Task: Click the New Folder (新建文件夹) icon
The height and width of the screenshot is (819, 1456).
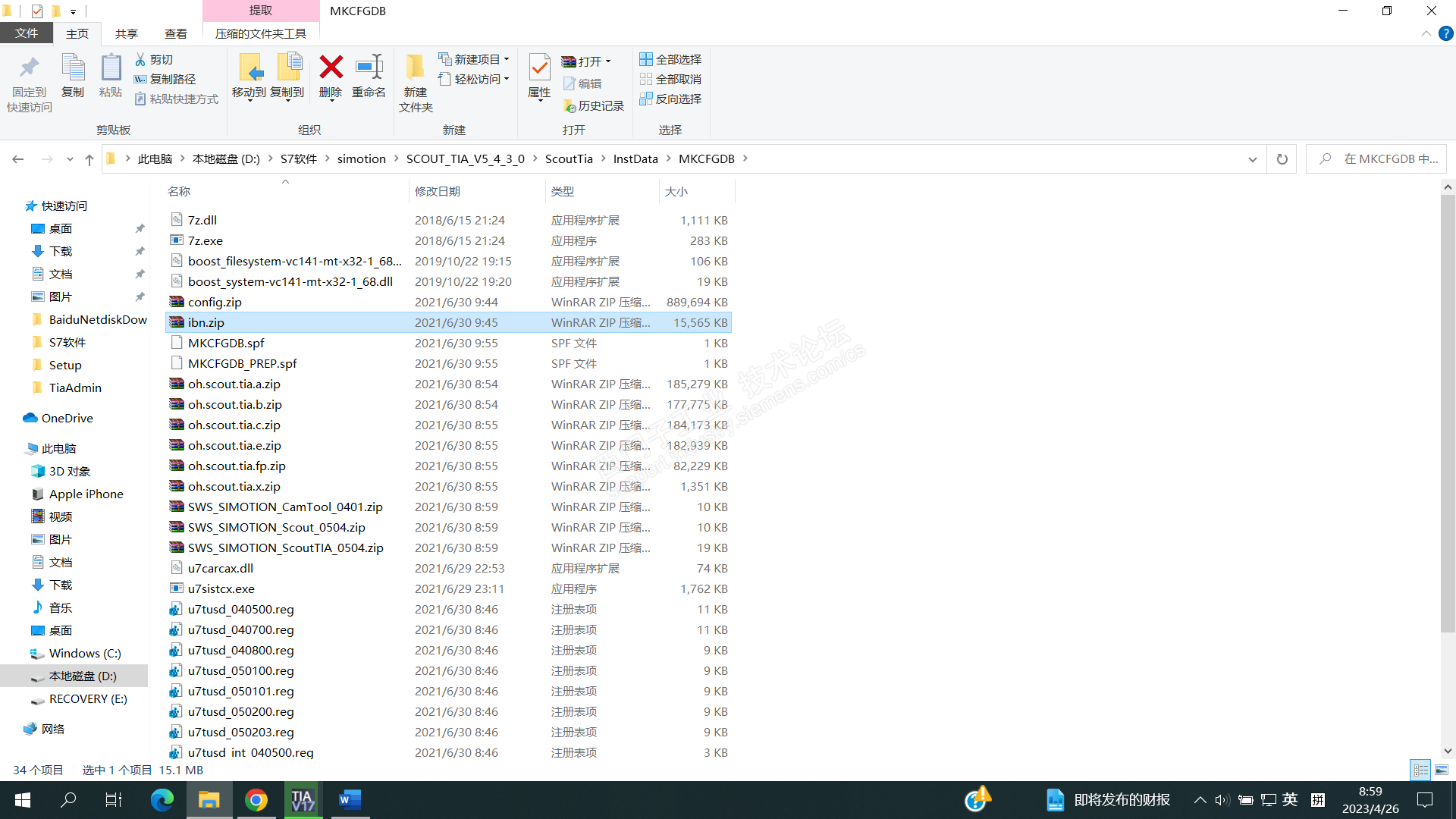Action: coord(415,68)
